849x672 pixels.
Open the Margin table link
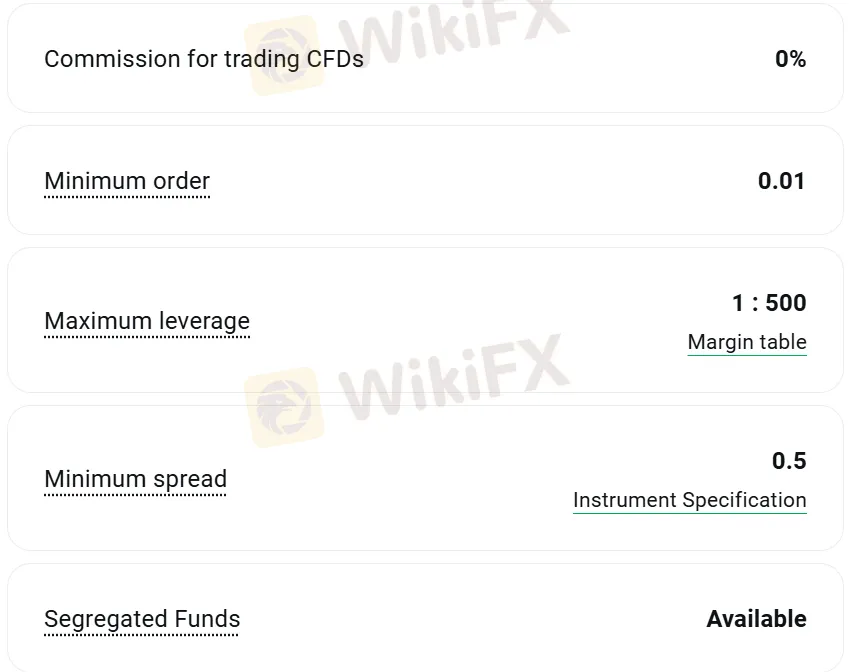pos(747,342)
